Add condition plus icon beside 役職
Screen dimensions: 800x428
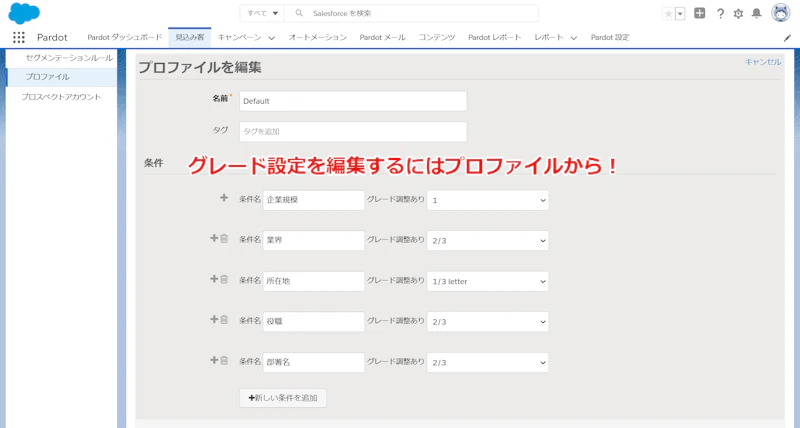point(214,319)
